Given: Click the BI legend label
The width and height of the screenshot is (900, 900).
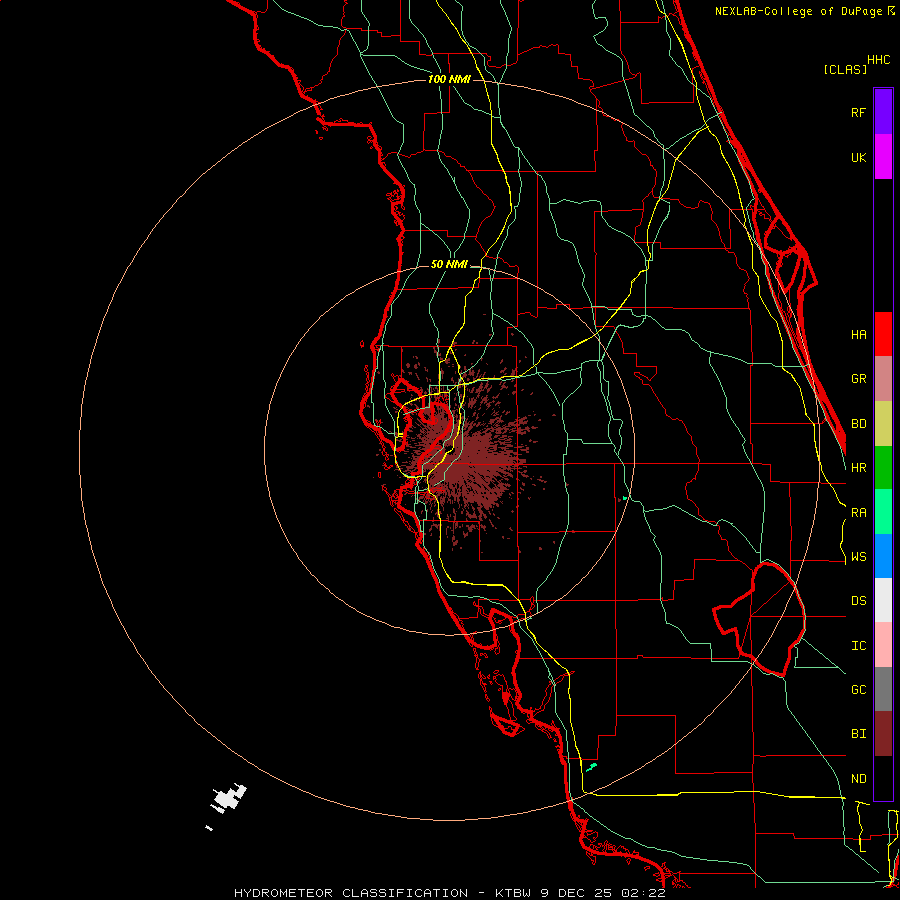Looking at the screenshot, I should pyautogui.click(x=858, y=734).
